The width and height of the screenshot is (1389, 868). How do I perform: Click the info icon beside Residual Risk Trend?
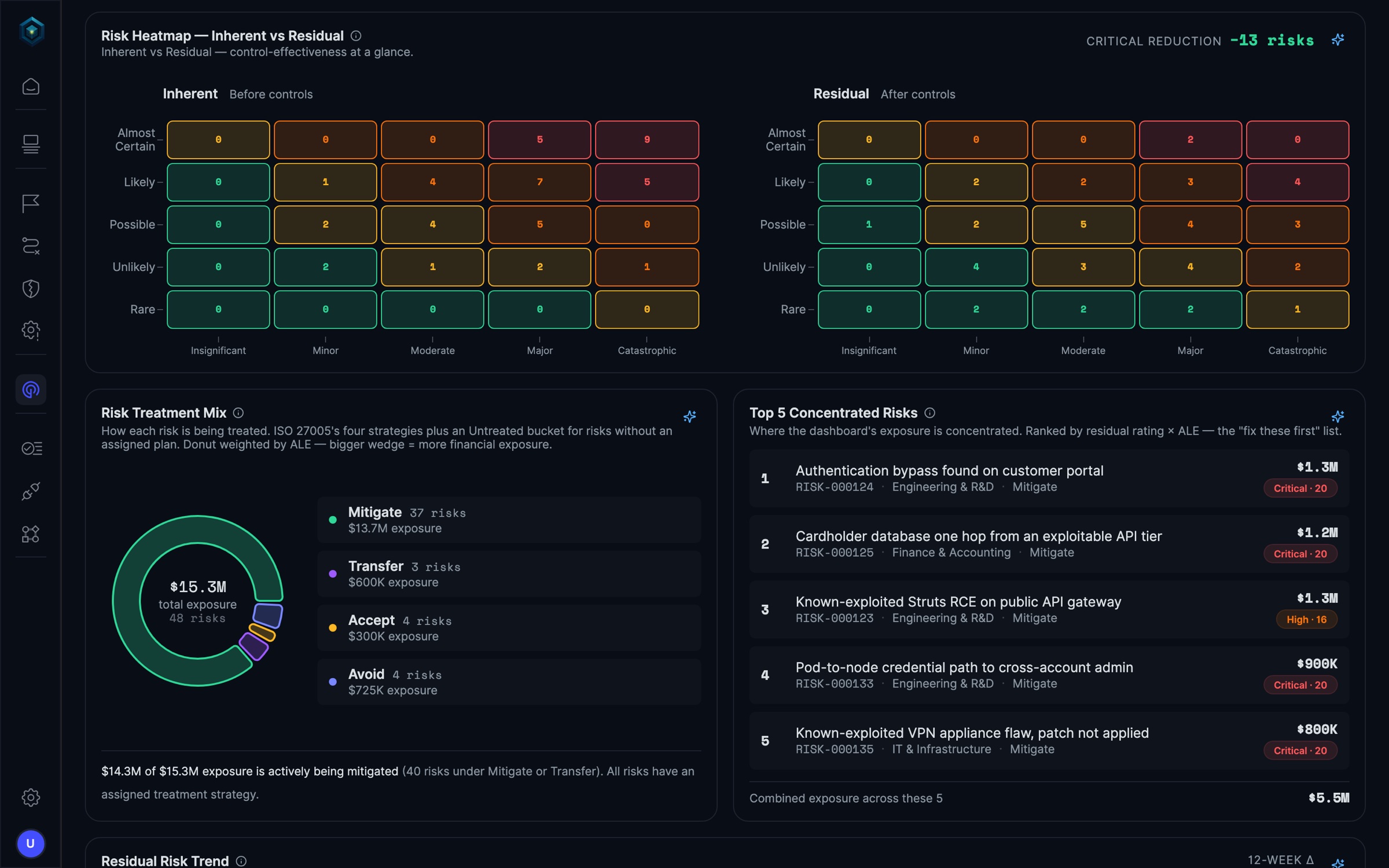coord(241,861)
